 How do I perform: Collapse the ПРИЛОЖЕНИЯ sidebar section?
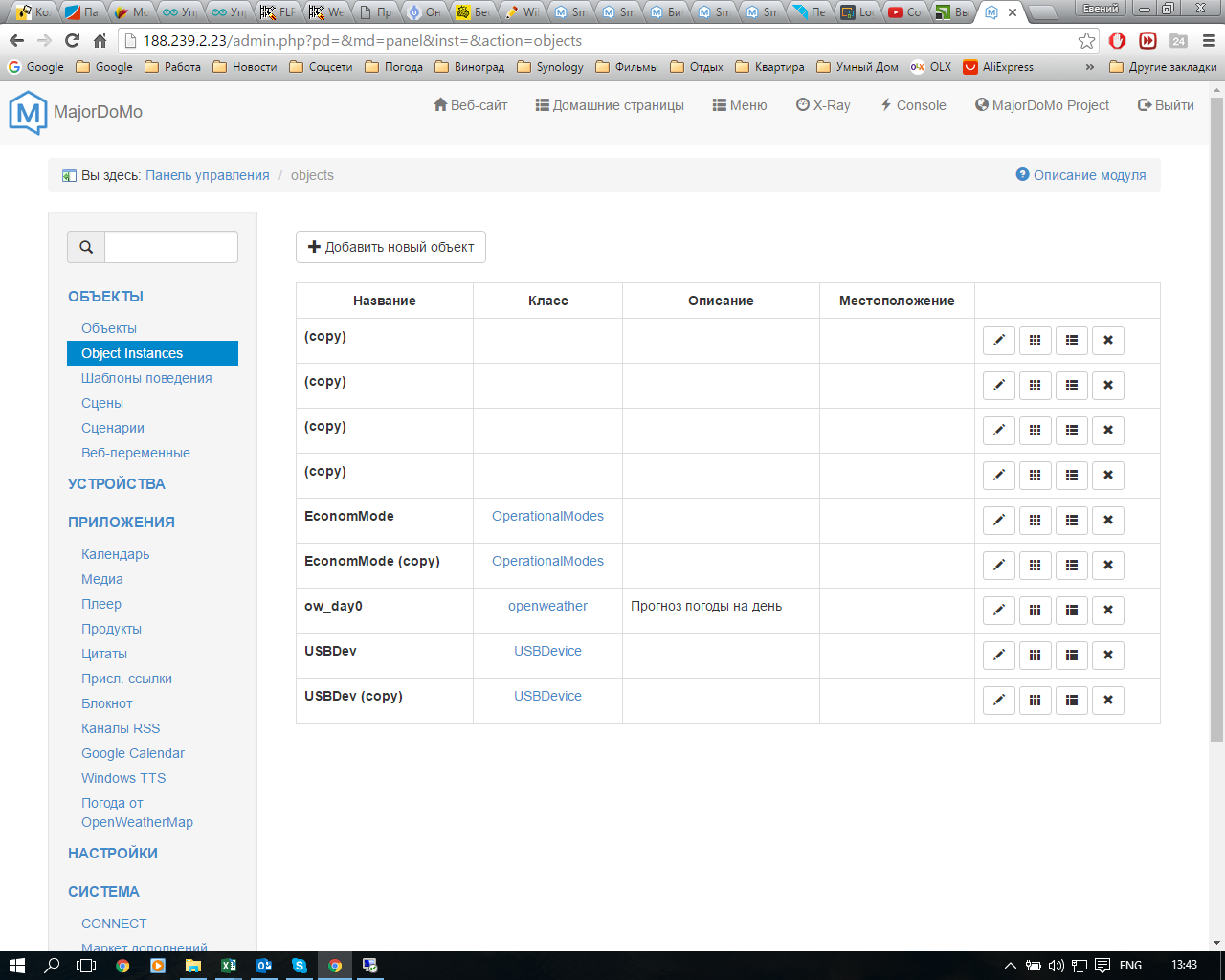[x=122, y=523]
